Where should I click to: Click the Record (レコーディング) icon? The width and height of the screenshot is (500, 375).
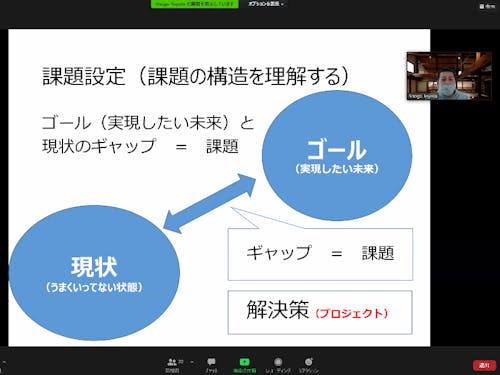(278, 362)
